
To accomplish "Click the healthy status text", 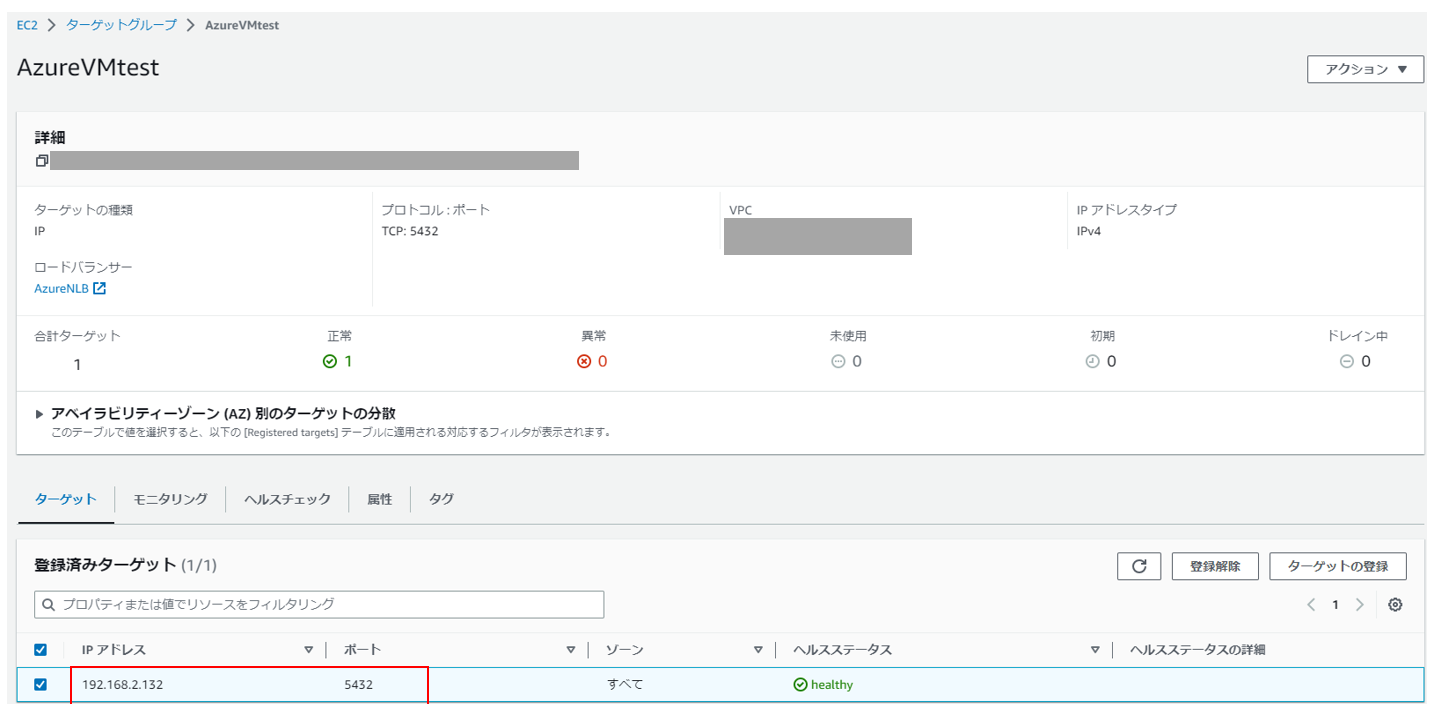I will coord(832,685).
